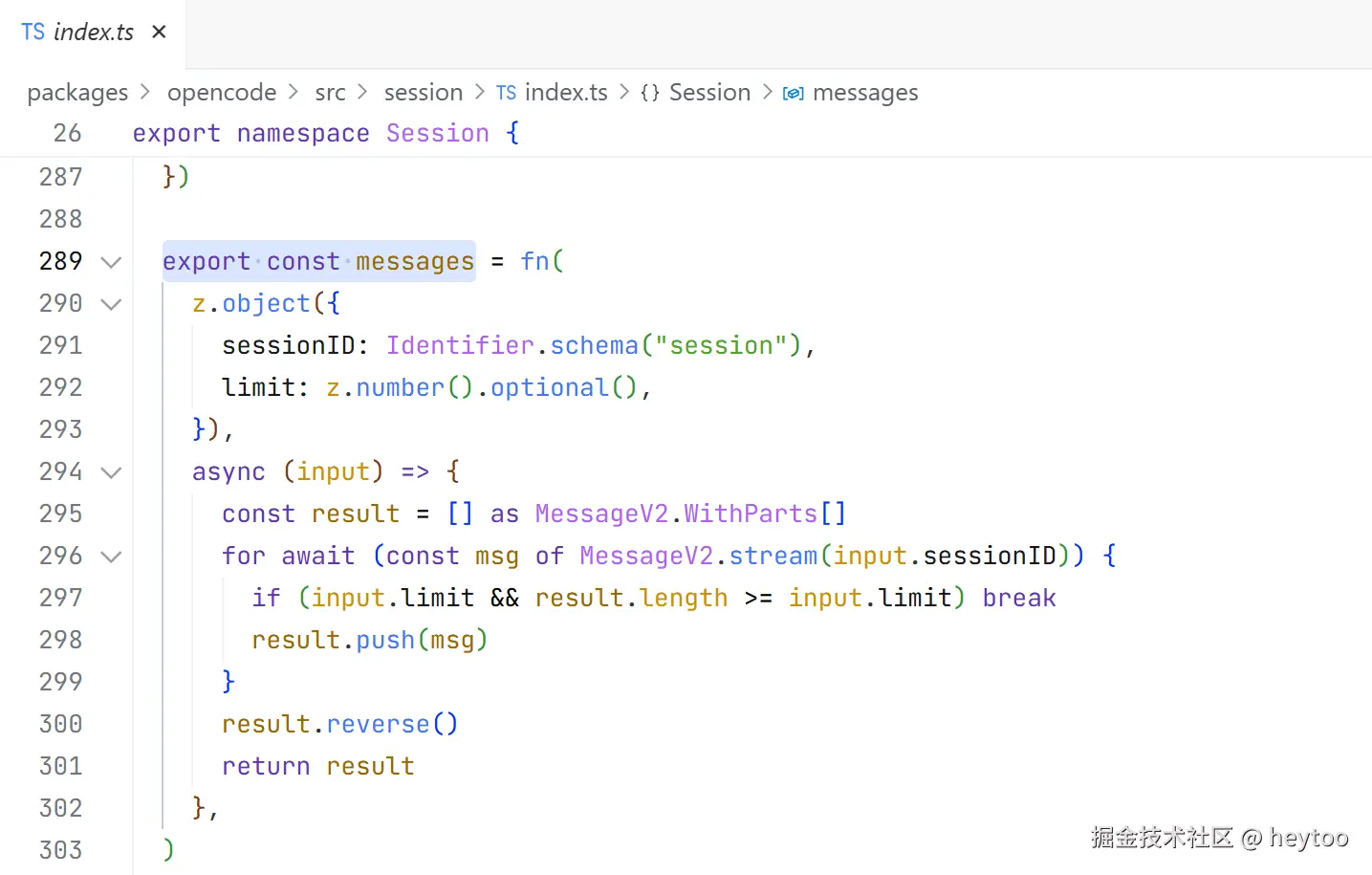Click 'result.push(msg)' on line 298
This screenshot has height=875, width=1372.
click(x=370, y=640)
